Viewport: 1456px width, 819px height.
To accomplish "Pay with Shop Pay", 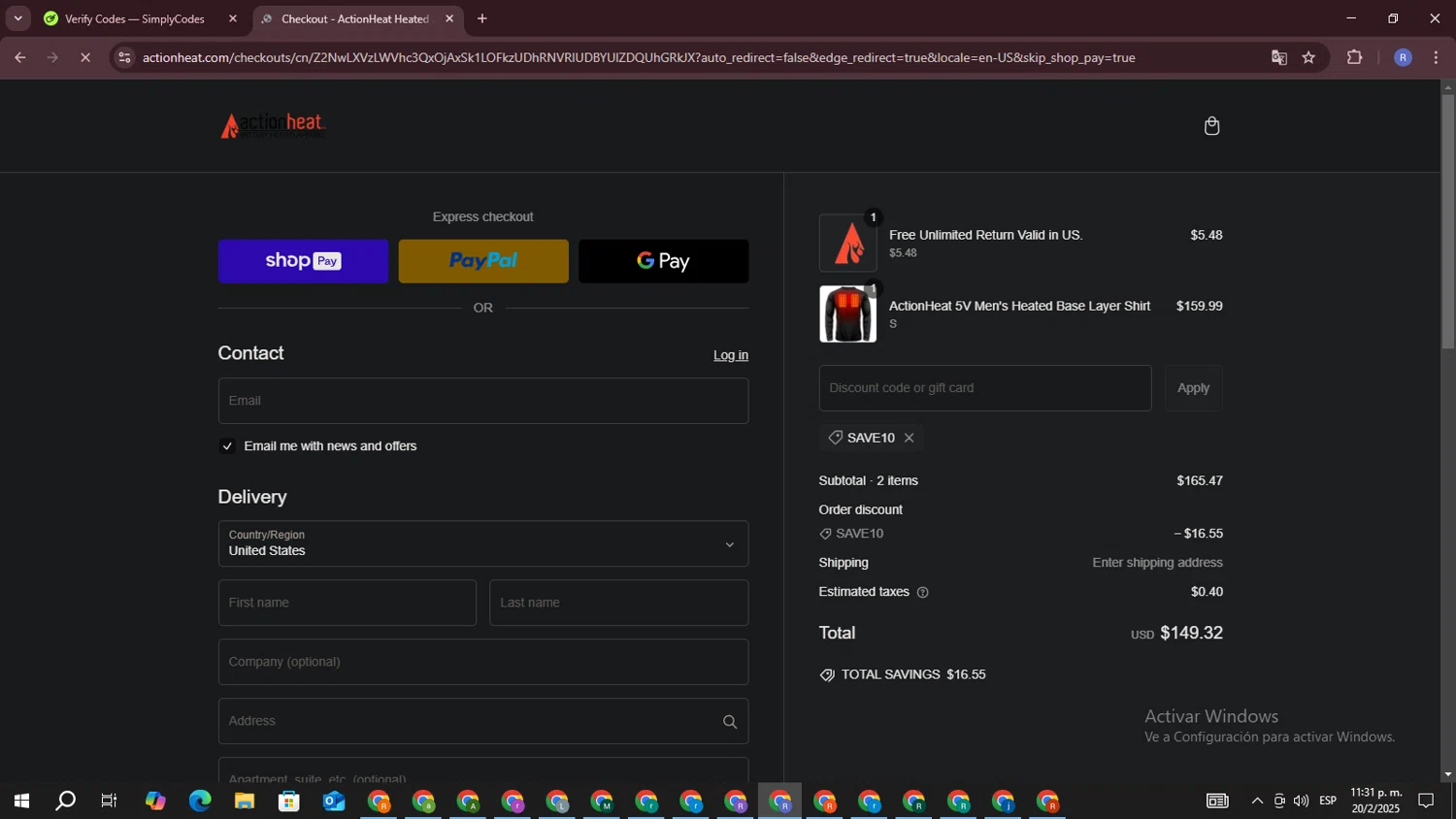I will (303, 261).
